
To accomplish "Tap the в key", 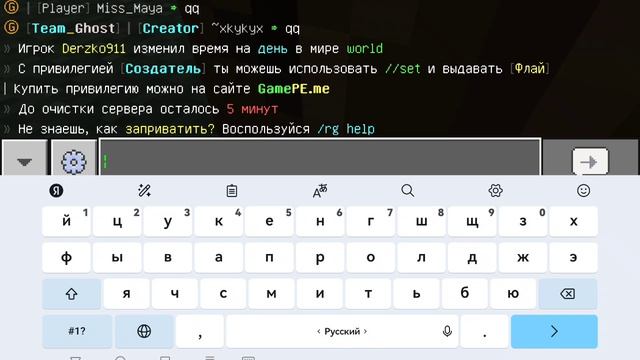I will pos(168,258).
